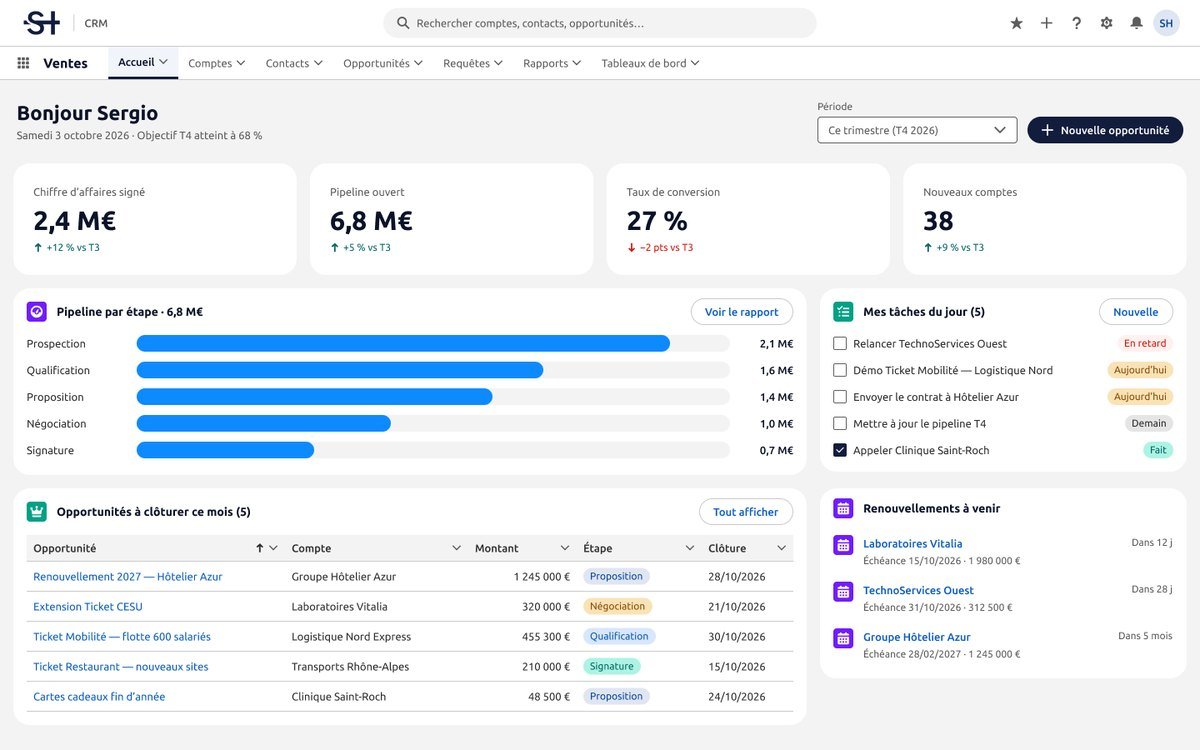The image size is (1200, 750).
Task: Open the notifications bell
Action: pyautogui.click(x=1136, y=23)
